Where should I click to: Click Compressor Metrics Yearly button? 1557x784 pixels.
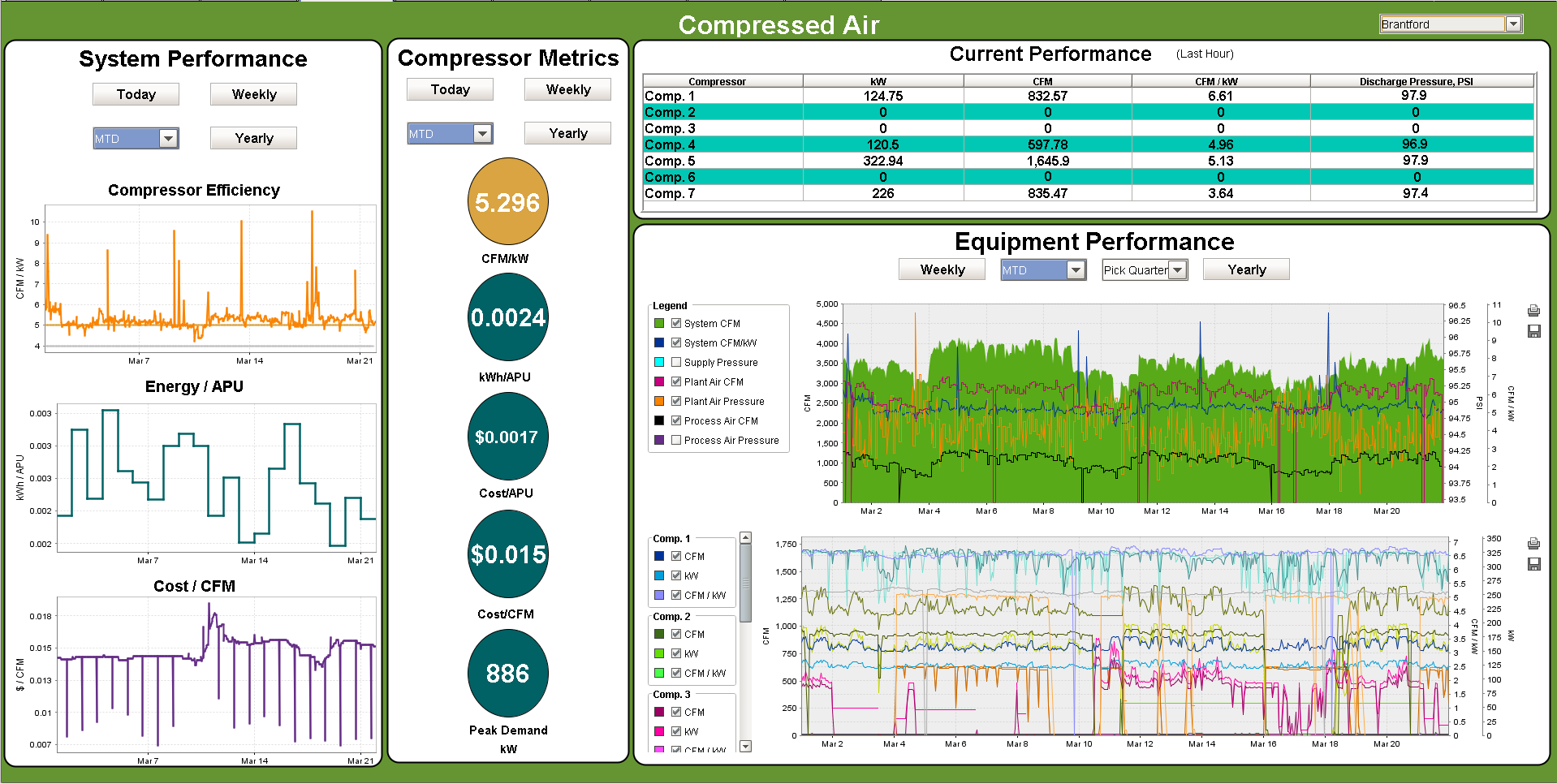tap(567, 133)
